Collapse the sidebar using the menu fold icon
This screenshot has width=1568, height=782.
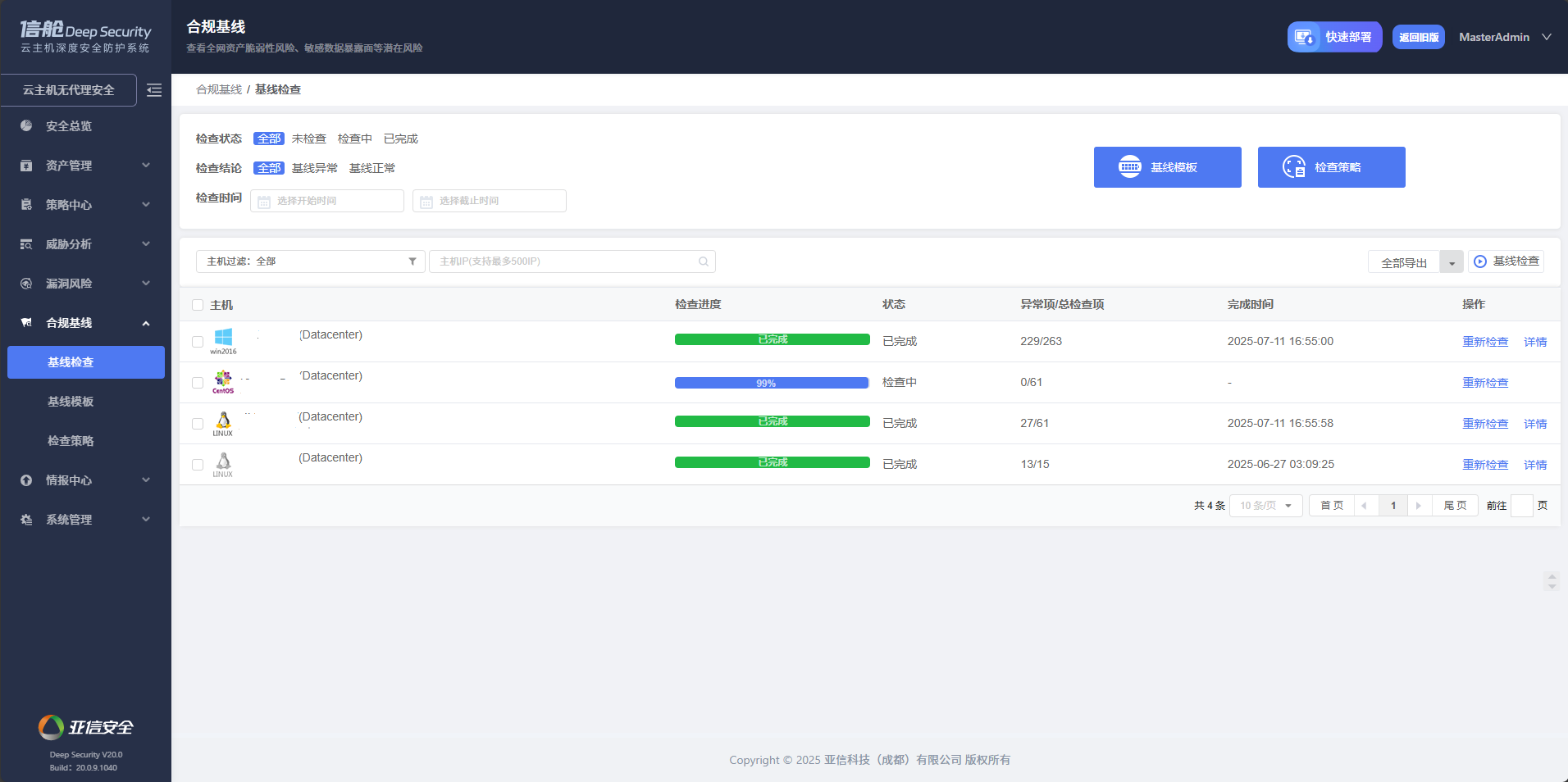154,90
